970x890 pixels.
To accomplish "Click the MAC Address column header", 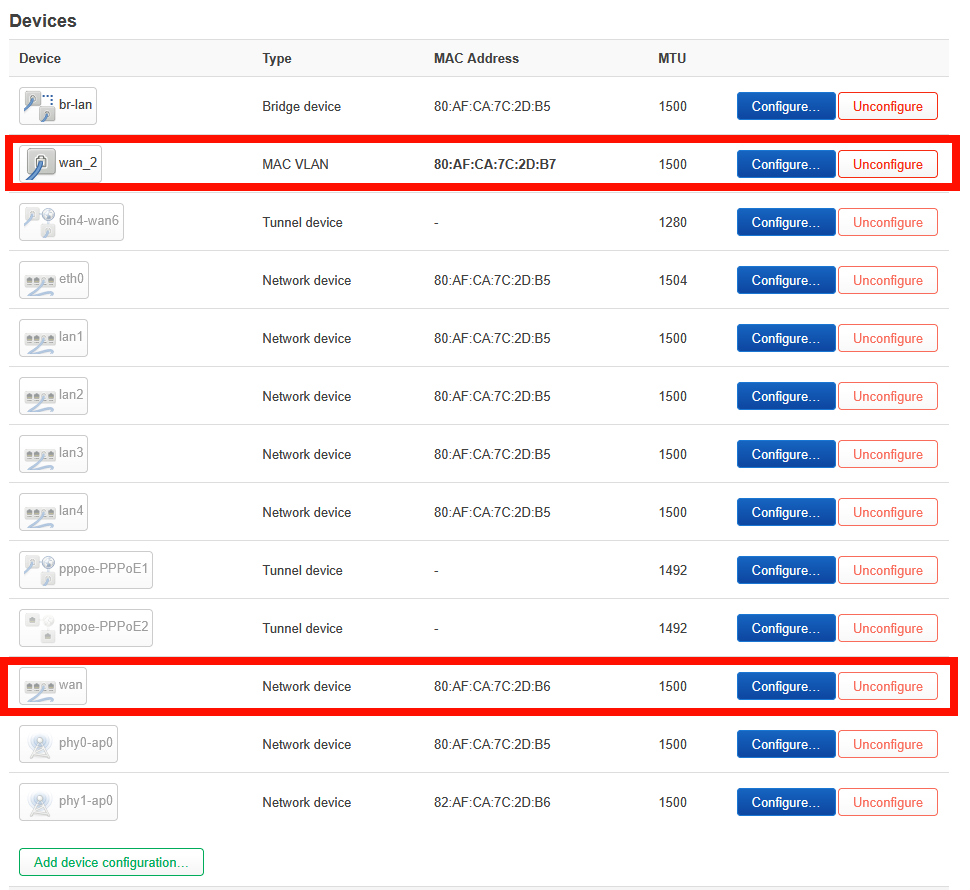I will [476, 58].
